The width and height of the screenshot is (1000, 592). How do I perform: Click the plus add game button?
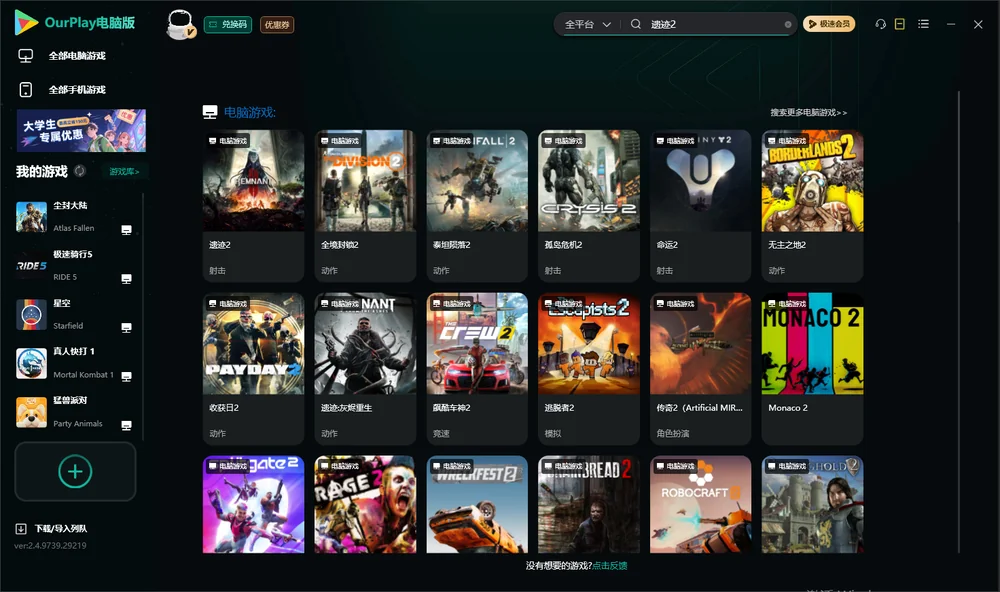click(x=75, y=471)
